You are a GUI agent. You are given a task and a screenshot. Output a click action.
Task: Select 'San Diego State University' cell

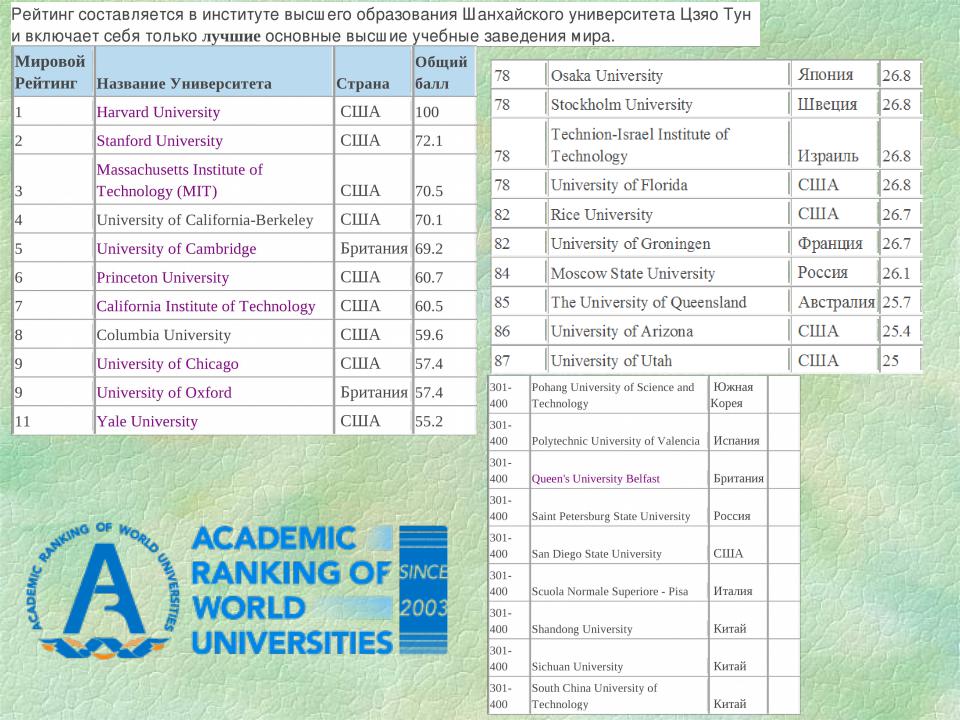618,545
